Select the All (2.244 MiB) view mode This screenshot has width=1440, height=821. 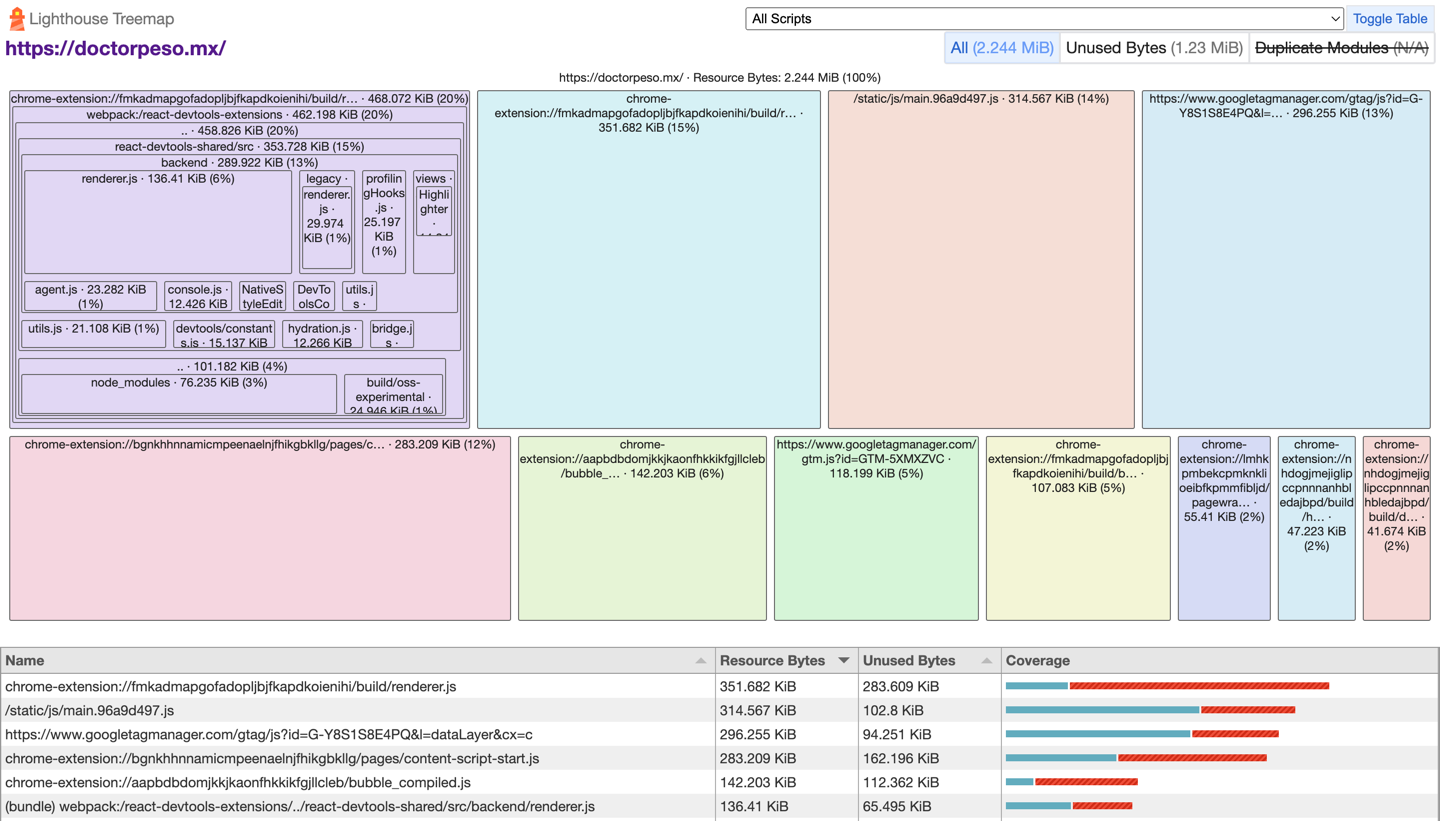[1002, 48]
